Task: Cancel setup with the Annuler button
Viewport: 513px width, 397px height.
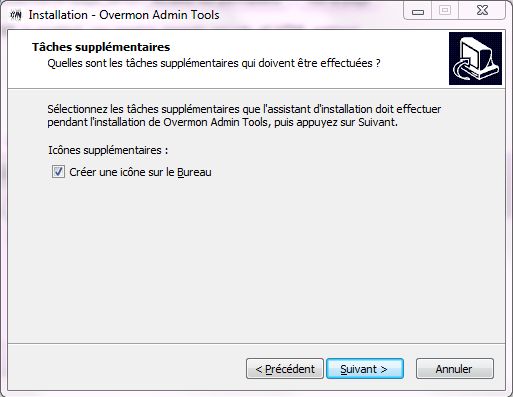Action: pyautogui.click(x=455, y=369)
